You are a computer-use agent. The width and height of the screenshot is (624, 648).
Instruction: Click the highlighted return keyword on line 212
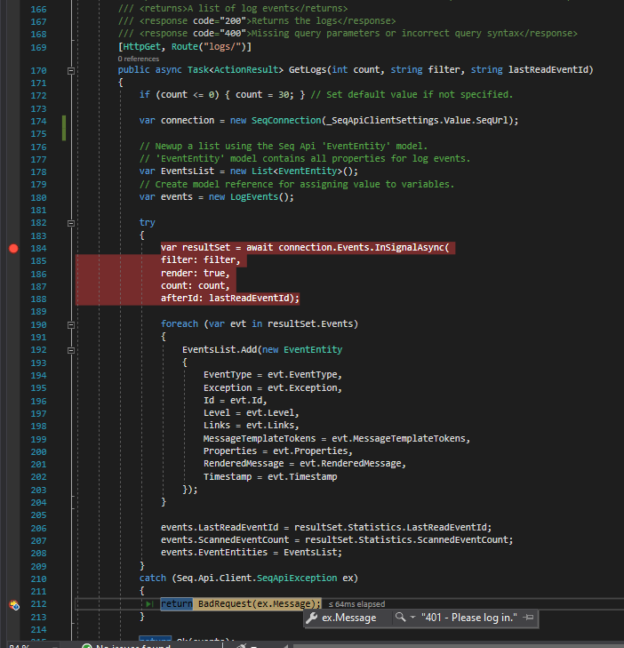[176, 604]
